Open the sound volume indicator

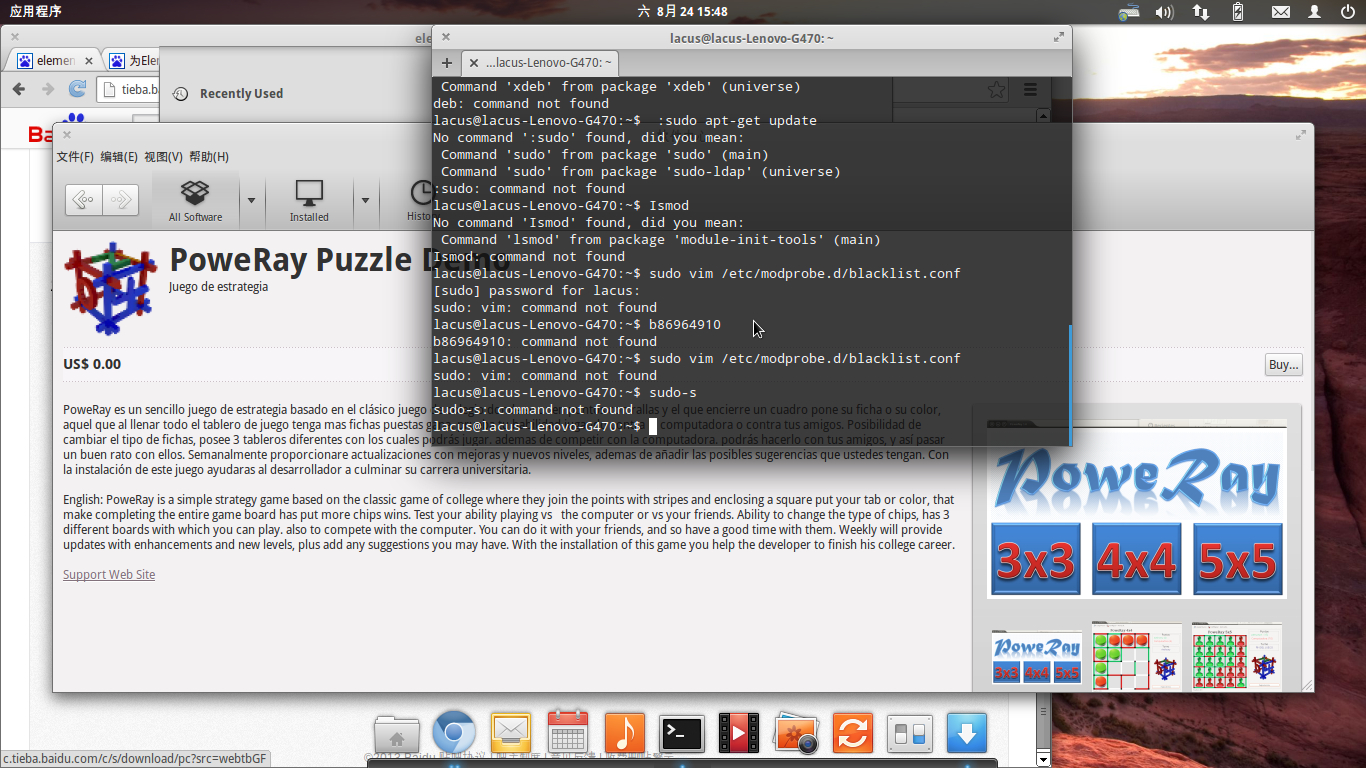[x=1164, y=12]
